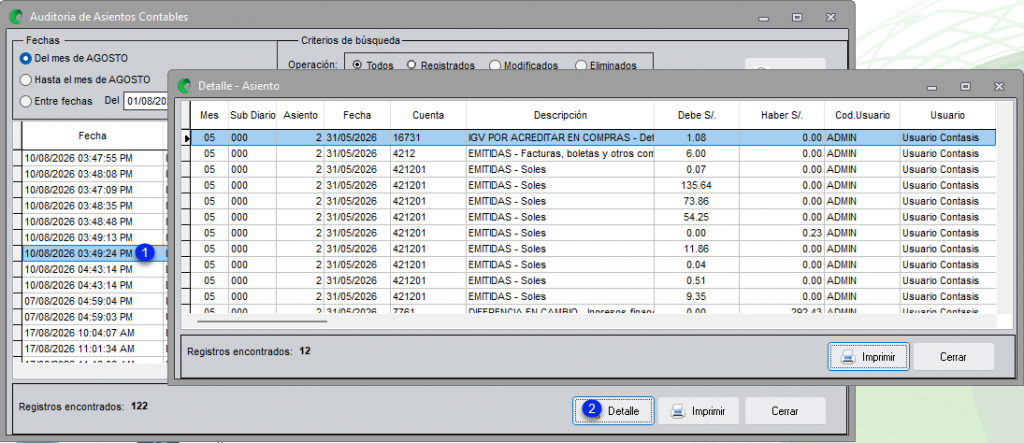Close the Detalle - Asiento window with X
Viewport: 1024px width, 443px height.
click(999, 86)
